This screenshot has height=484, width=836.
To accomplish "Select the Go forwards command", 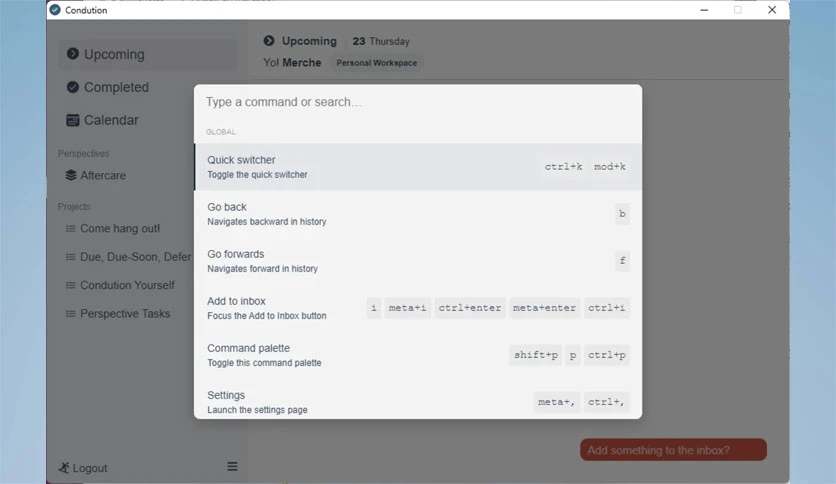I will (418, 261).
